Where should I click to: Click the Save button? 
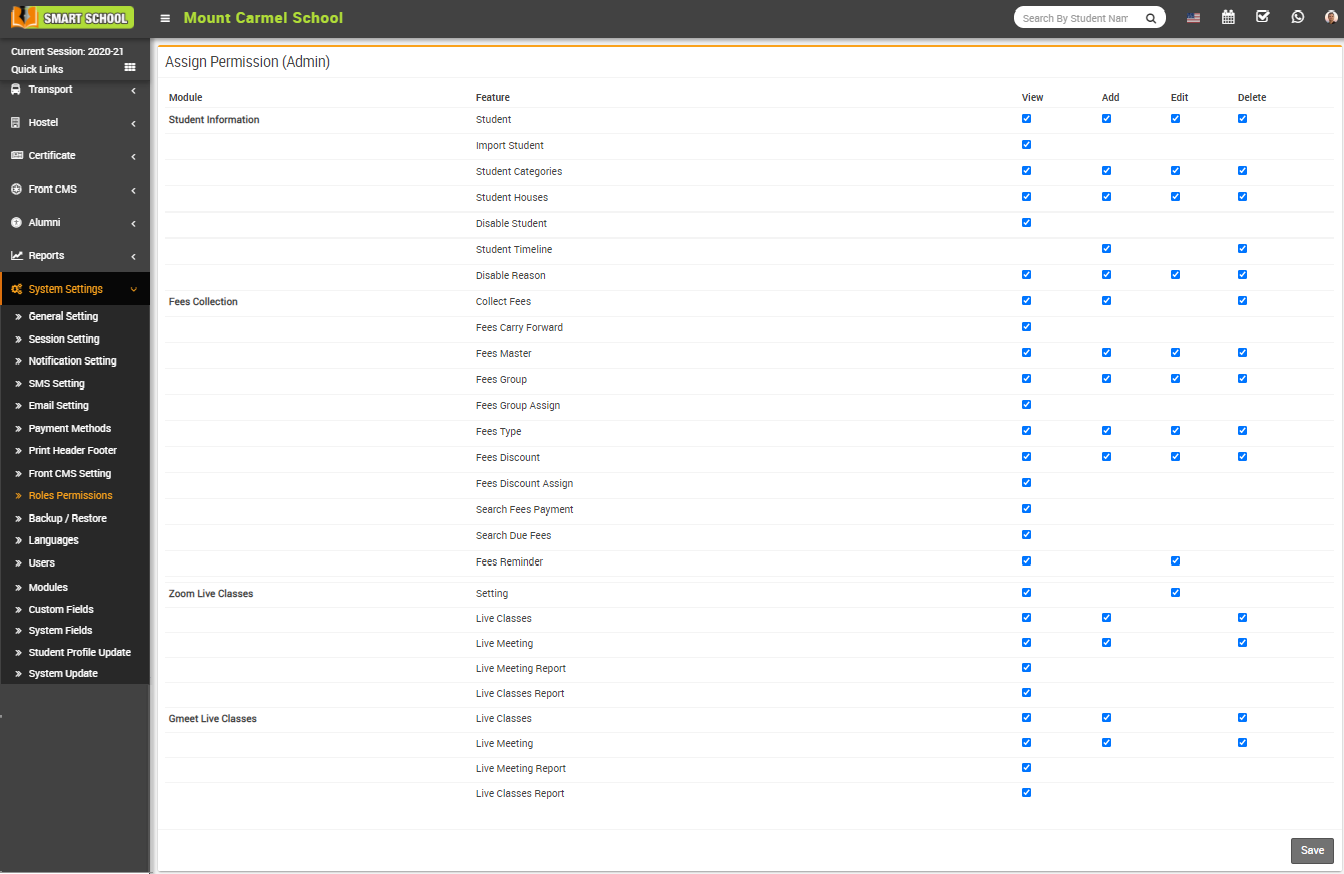1311,850
